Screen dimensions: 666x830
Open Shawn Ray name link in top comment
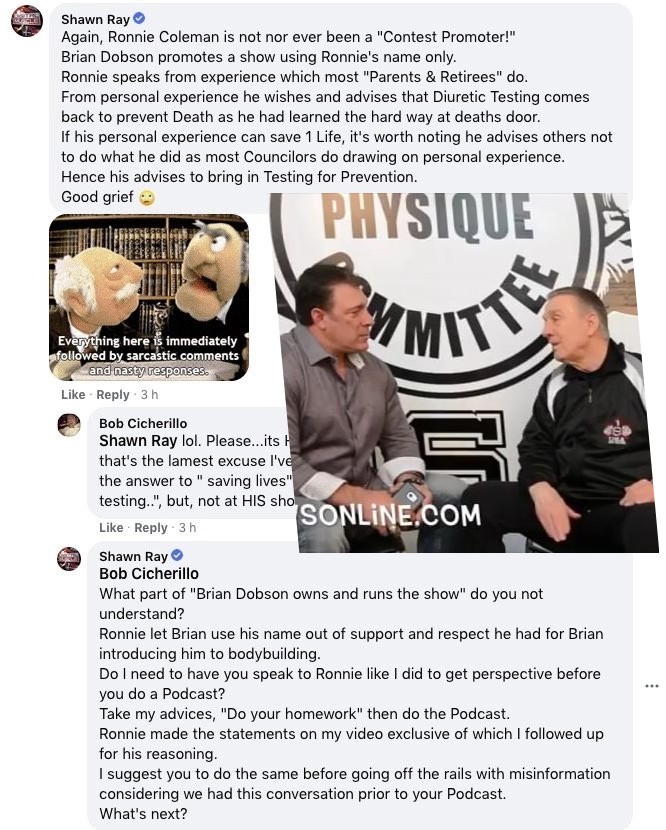[x=95, y=20]
